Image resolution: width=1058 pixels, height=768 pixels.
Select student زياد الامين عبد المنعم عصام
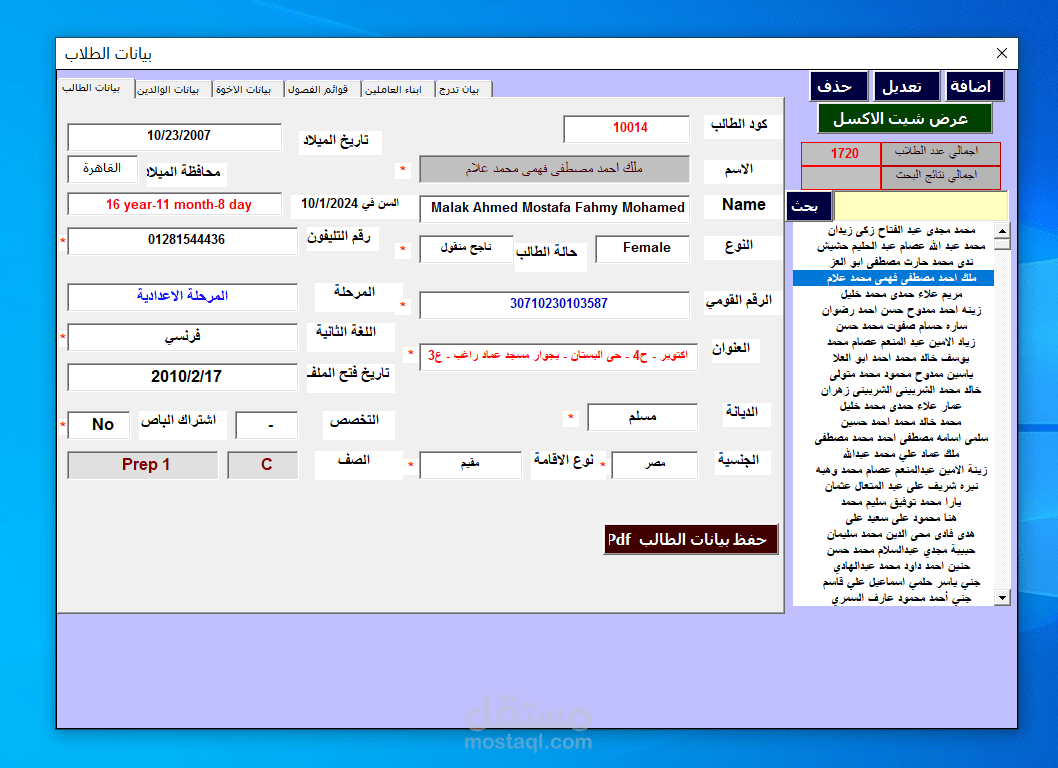pos(893,342)
